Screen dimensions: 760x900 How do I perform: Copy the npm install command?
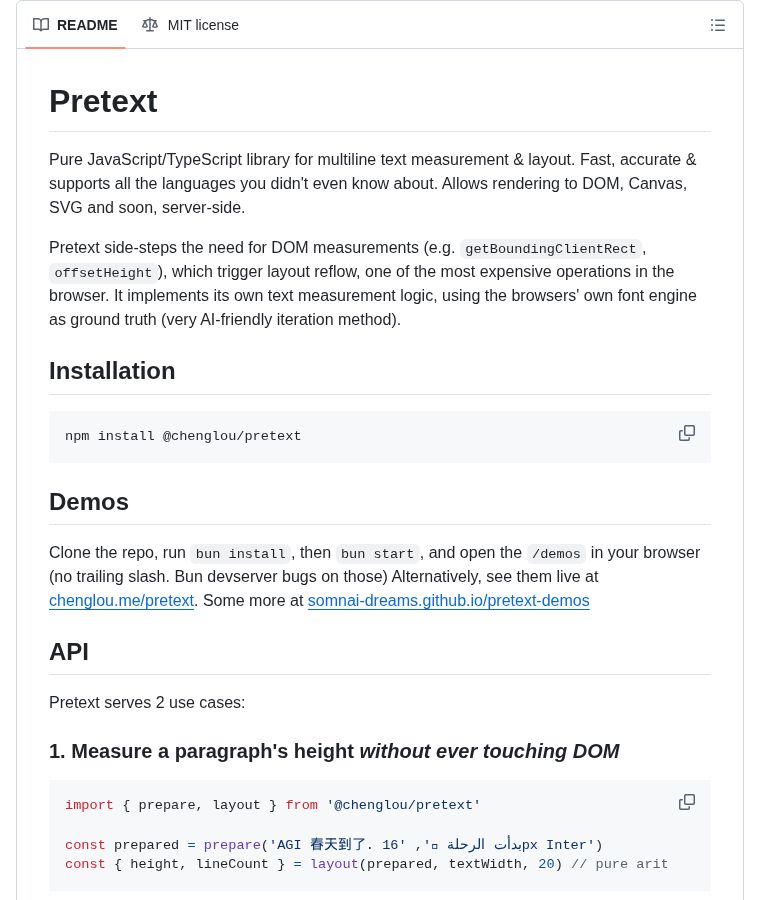pyautogui.click(x=687, y=433)
